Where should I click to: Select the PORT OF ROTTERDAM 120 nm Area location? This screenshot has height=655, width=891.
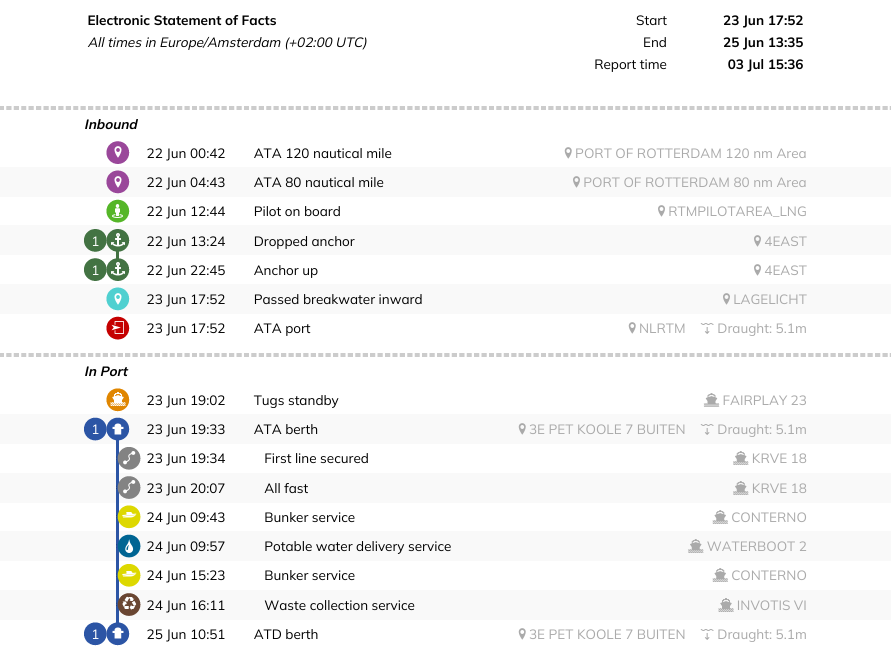(x=690, y=154)
